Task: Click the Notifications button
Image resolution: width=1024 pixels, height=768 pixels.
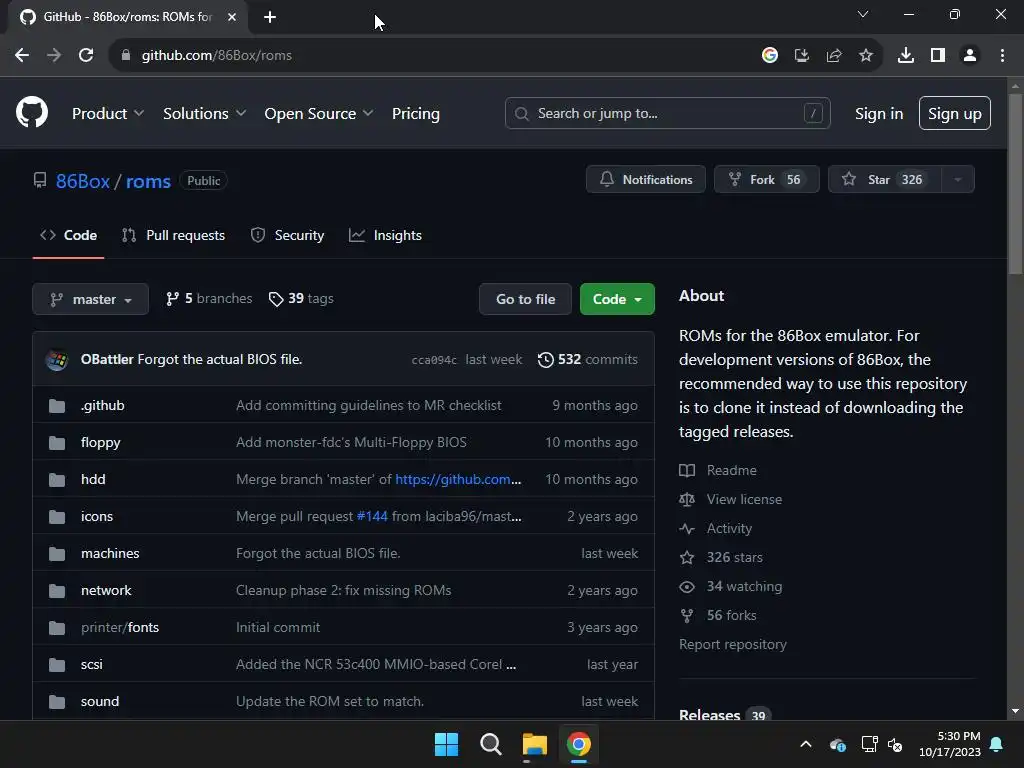Action: 646,180
